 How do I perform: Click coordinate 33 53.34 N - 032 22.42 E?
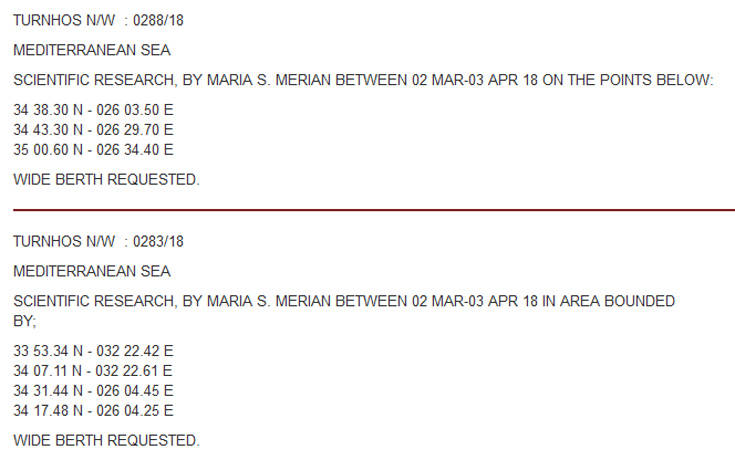(x=93, y=351)
